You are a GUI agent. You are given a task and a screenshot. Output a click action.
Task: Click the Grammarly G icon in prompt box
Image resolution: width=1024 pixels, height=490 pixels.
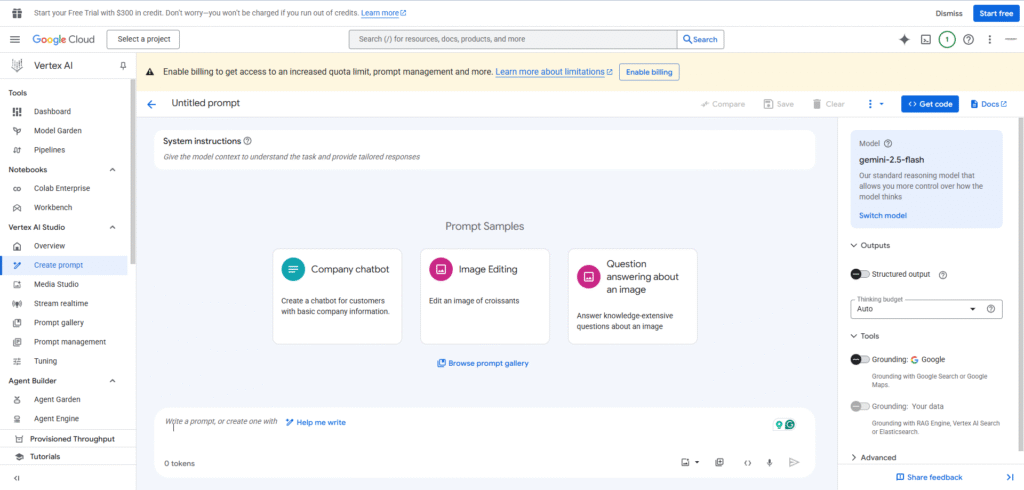(790, 425)
